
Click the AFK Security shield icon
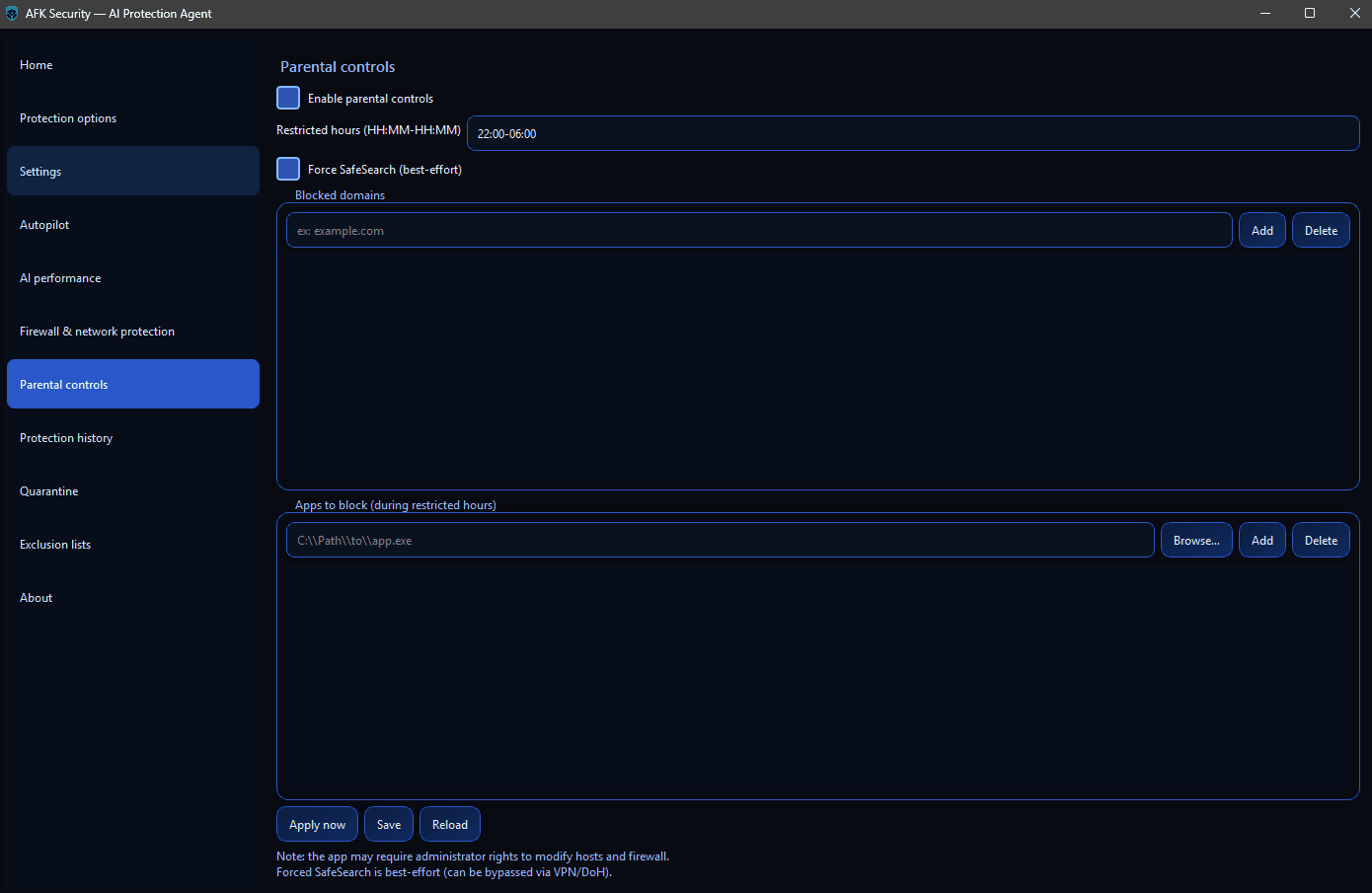12,14
